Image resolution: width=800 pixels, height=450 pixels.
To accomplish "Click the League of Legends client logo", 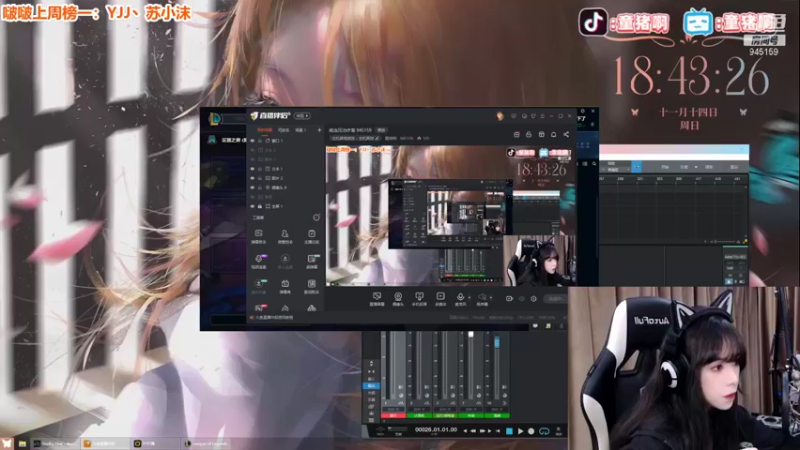I will [215, 119].
